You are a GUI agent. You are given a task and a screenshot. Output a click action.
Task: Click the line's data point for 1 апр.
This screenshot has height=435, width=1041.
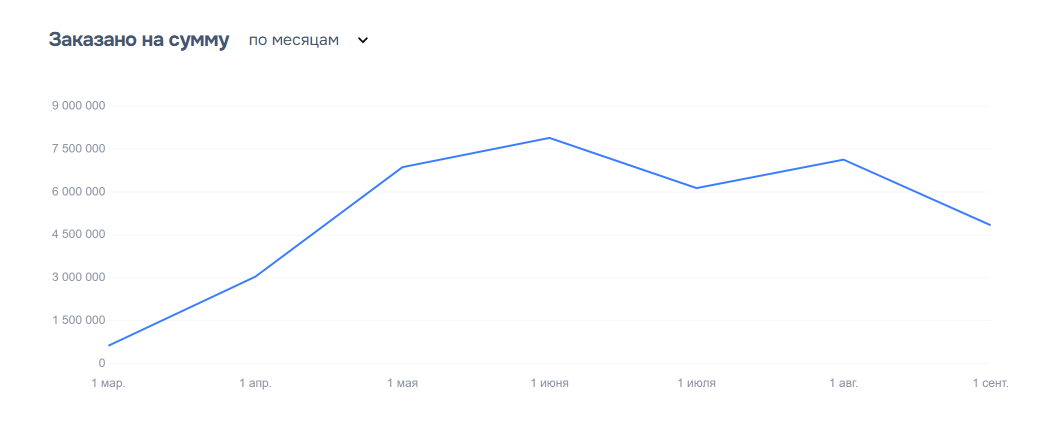tap(255, 277)
